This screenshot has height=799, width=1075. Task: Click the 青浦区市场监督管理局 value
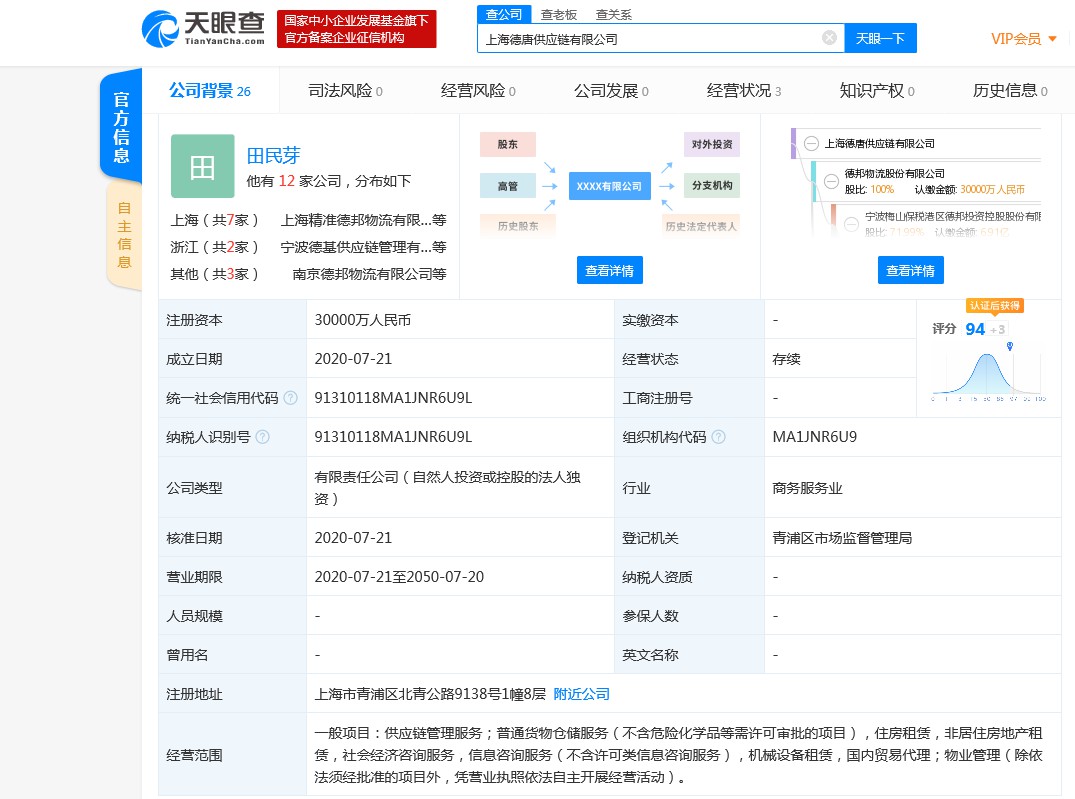pos(842,538)
